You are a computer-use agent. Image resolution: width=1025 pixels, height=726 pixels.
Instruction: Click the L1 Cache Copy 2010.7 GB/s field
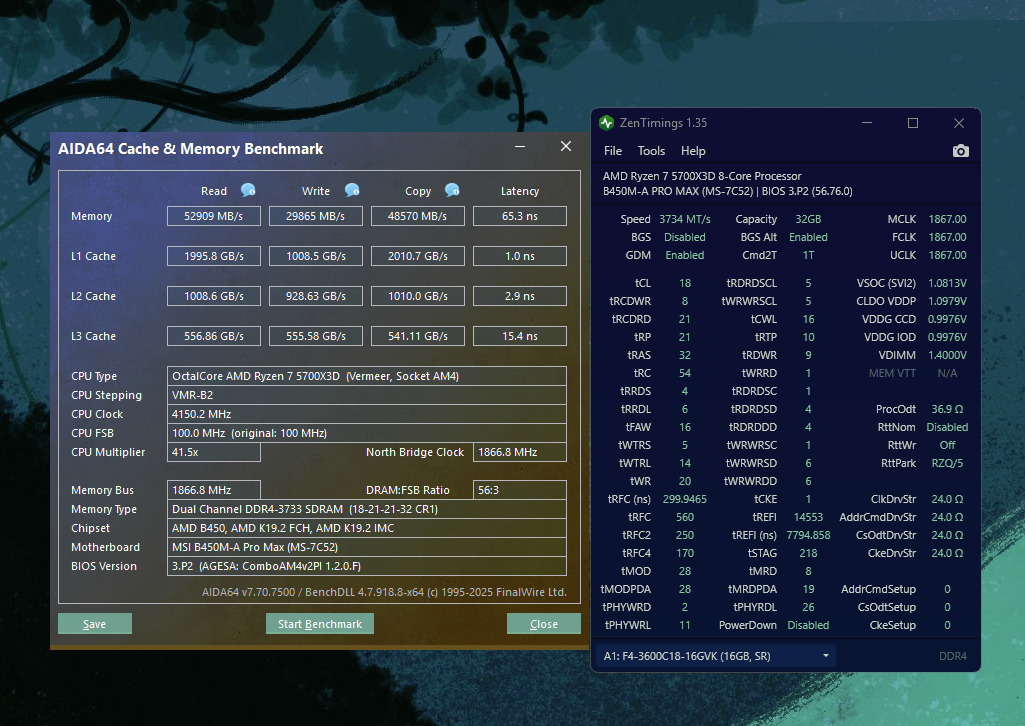click(418, 256)
